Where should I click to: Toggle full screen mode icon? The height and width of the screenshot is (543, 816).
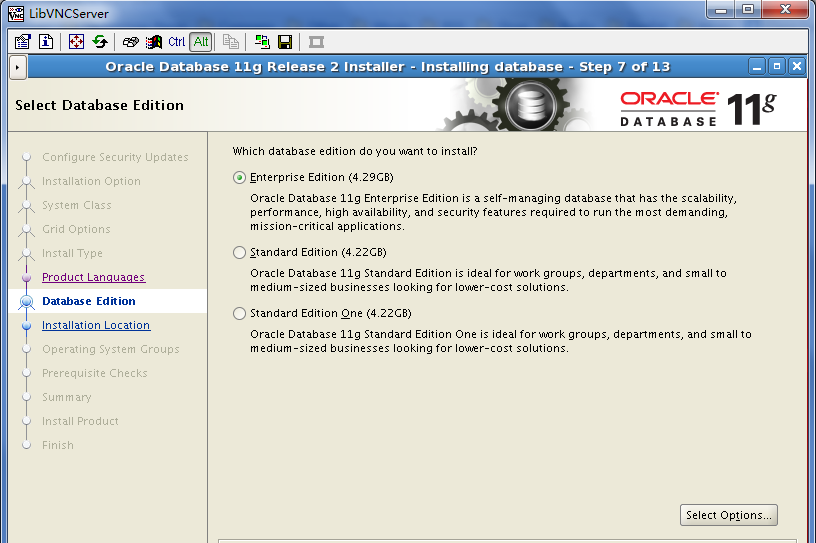coord(76,42)
